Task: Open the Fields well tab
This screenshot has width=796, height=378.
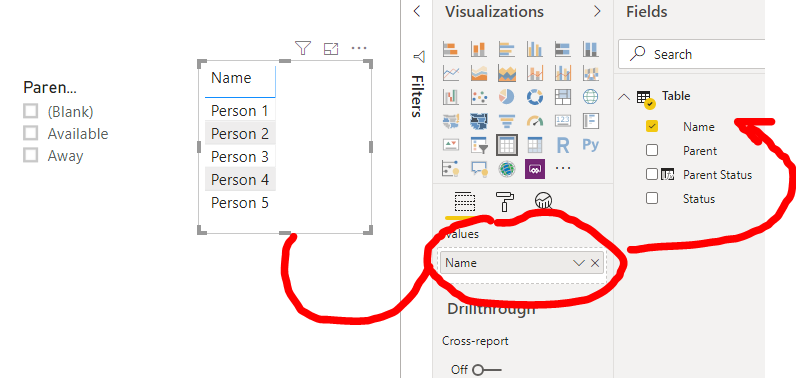Action: (465, 202)
